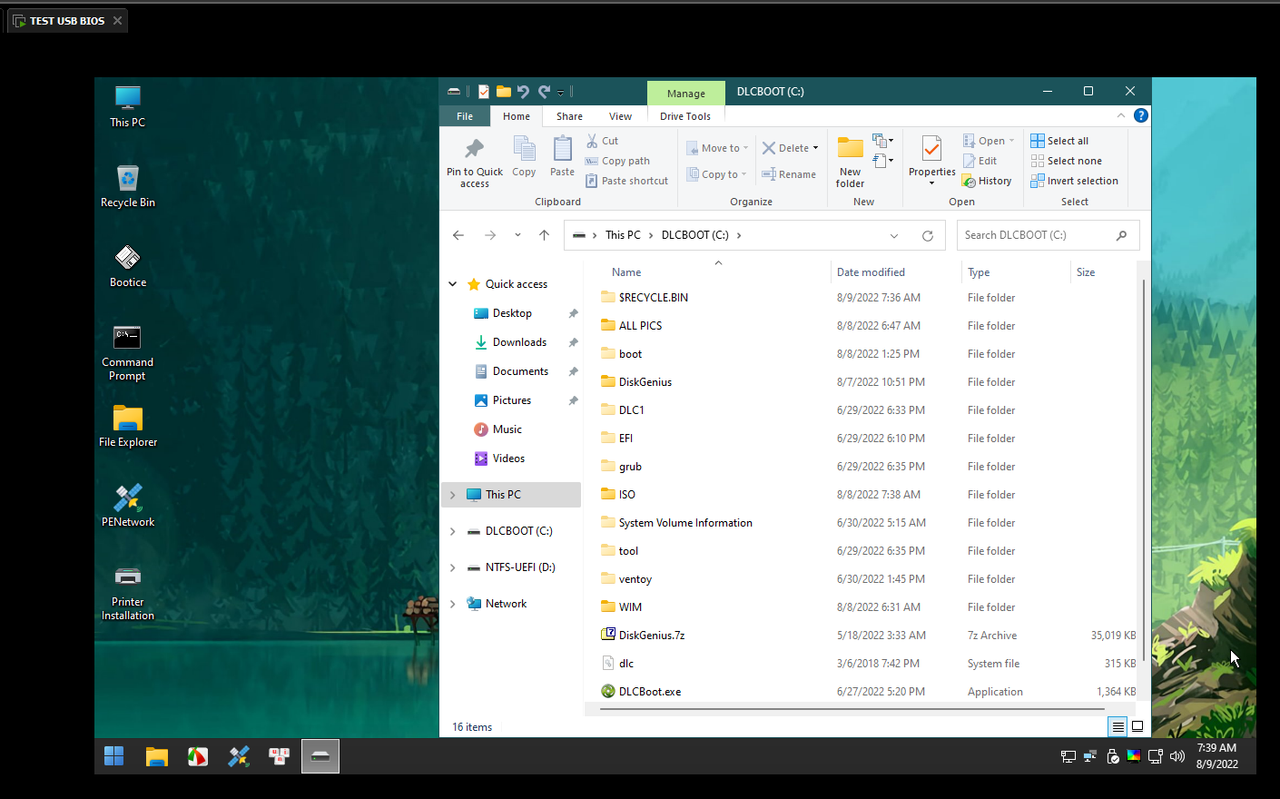
Task: Sort by the Date modified column
Action: pos(870,272)
